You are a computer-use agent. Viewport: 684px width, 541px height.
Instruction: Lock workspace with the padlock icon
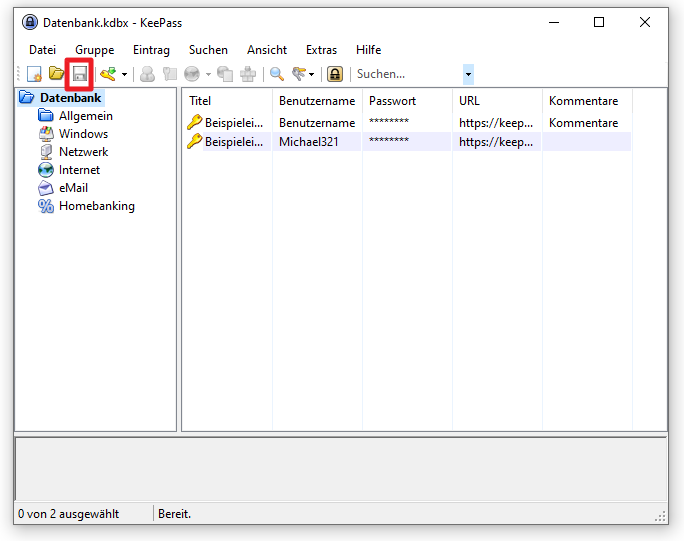tap(335, 74)
